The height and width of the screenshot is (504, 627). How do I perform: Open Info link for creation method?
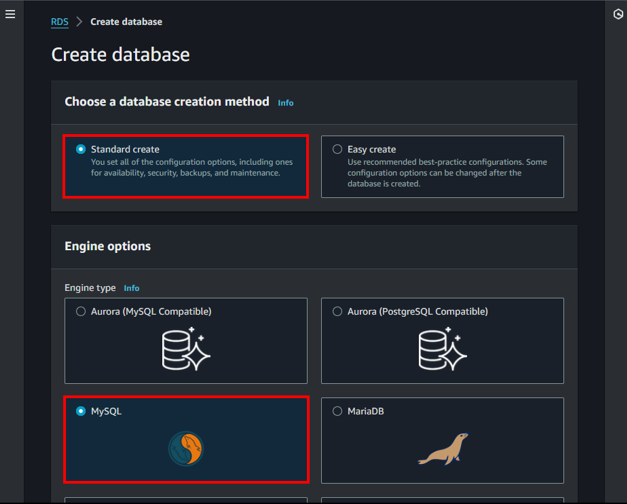[286, 103]
